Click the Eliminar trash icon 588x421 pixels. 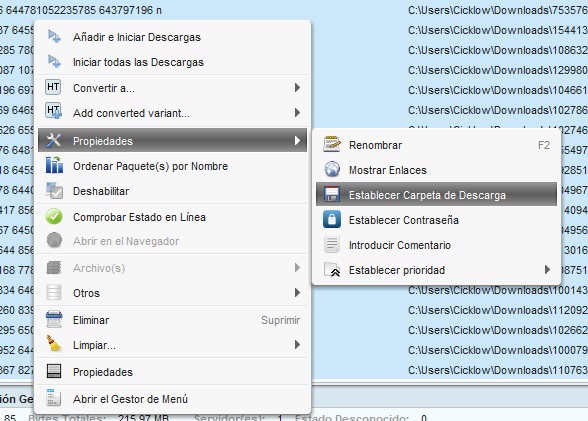pyautogui.click(x=54, y=319)
